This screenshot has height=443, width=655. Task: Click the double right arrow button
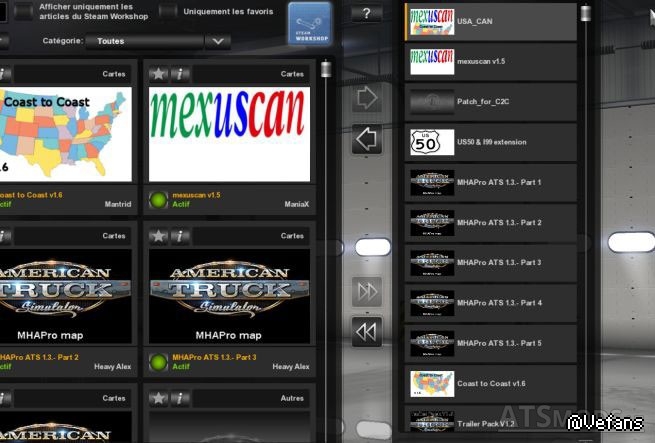[367, 292]
